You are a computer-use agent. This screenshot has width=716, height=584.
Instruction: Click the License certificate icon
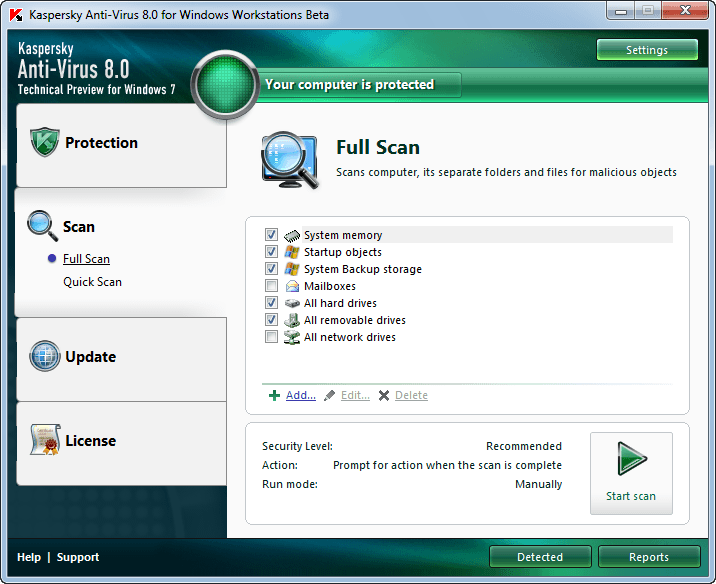[45, 440]
